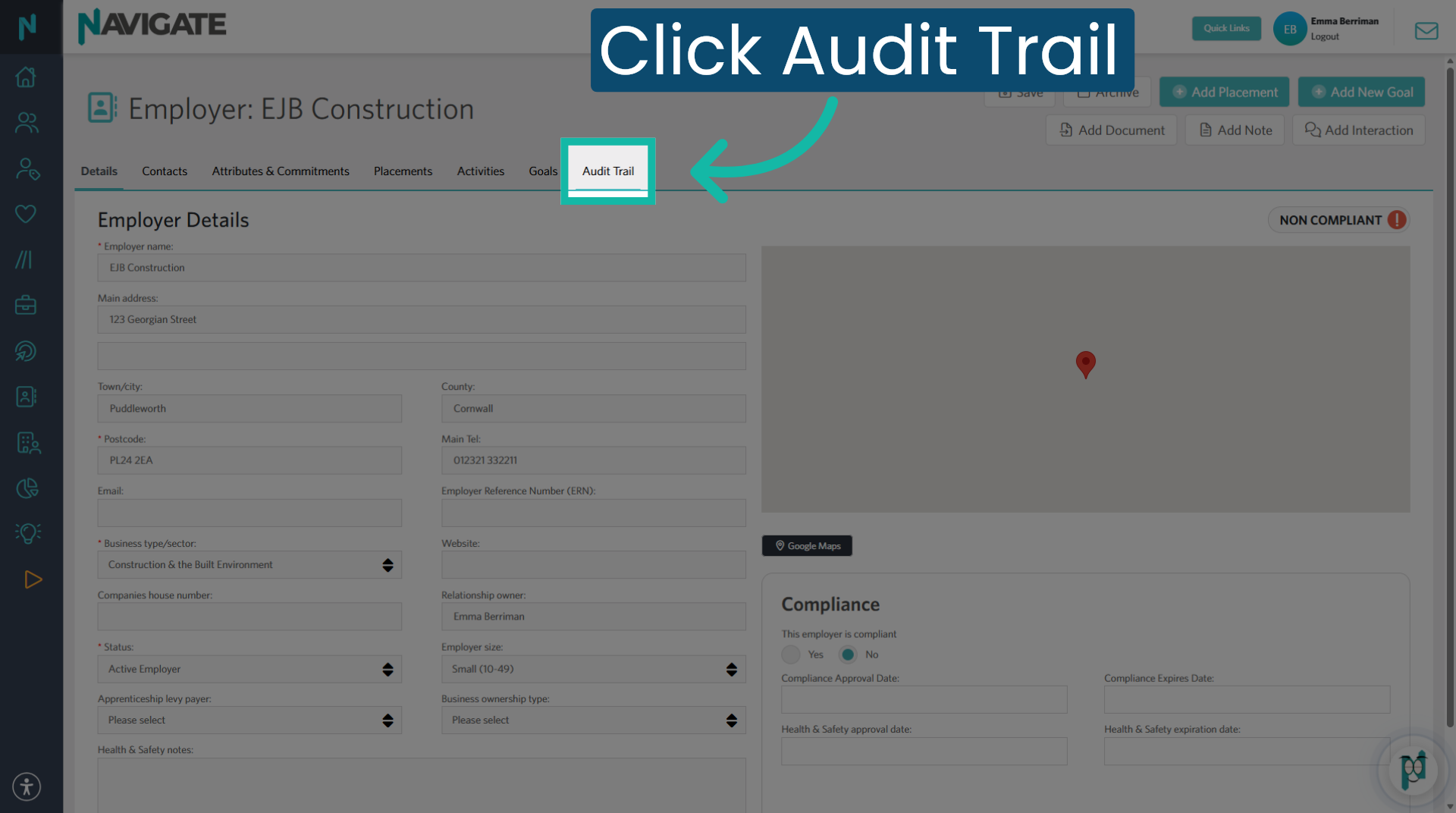Screen dimensions: 1456x813
Task: Click the Logout link
Action: click(x=1325, y=36)
